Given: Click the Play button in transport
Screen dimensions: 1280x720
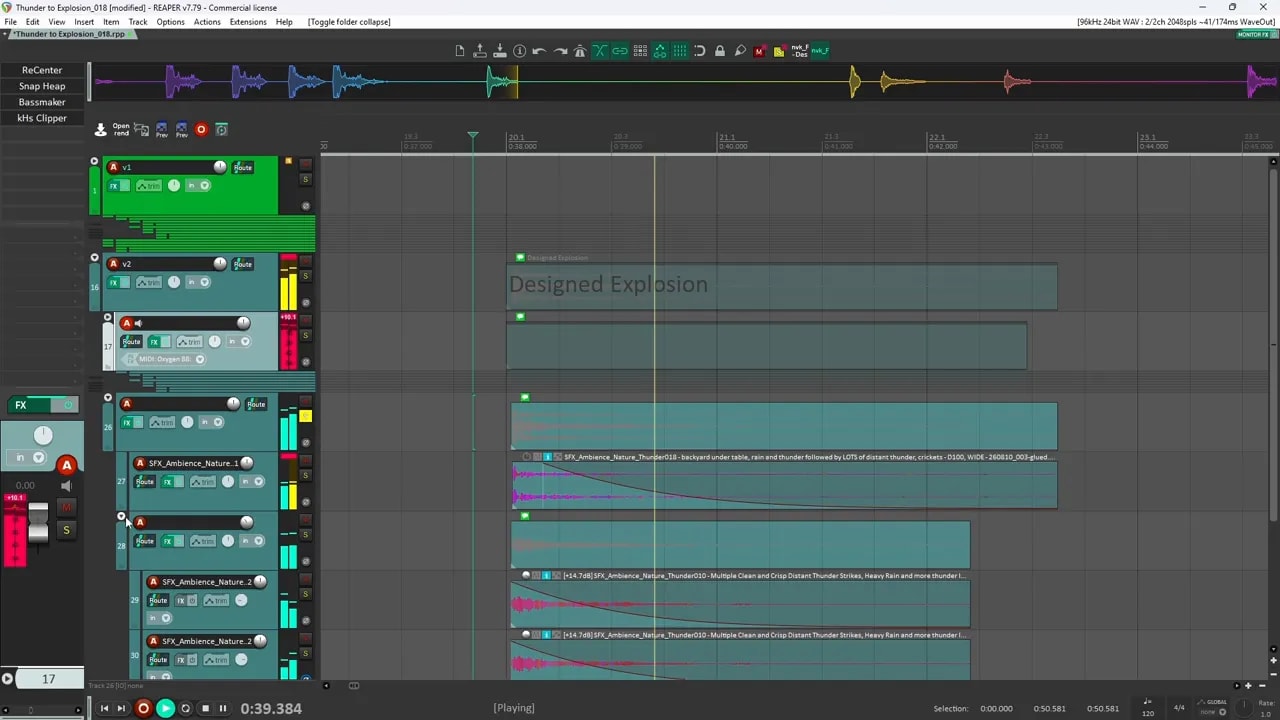Looking at the screenshot, I should pos(166,708).
